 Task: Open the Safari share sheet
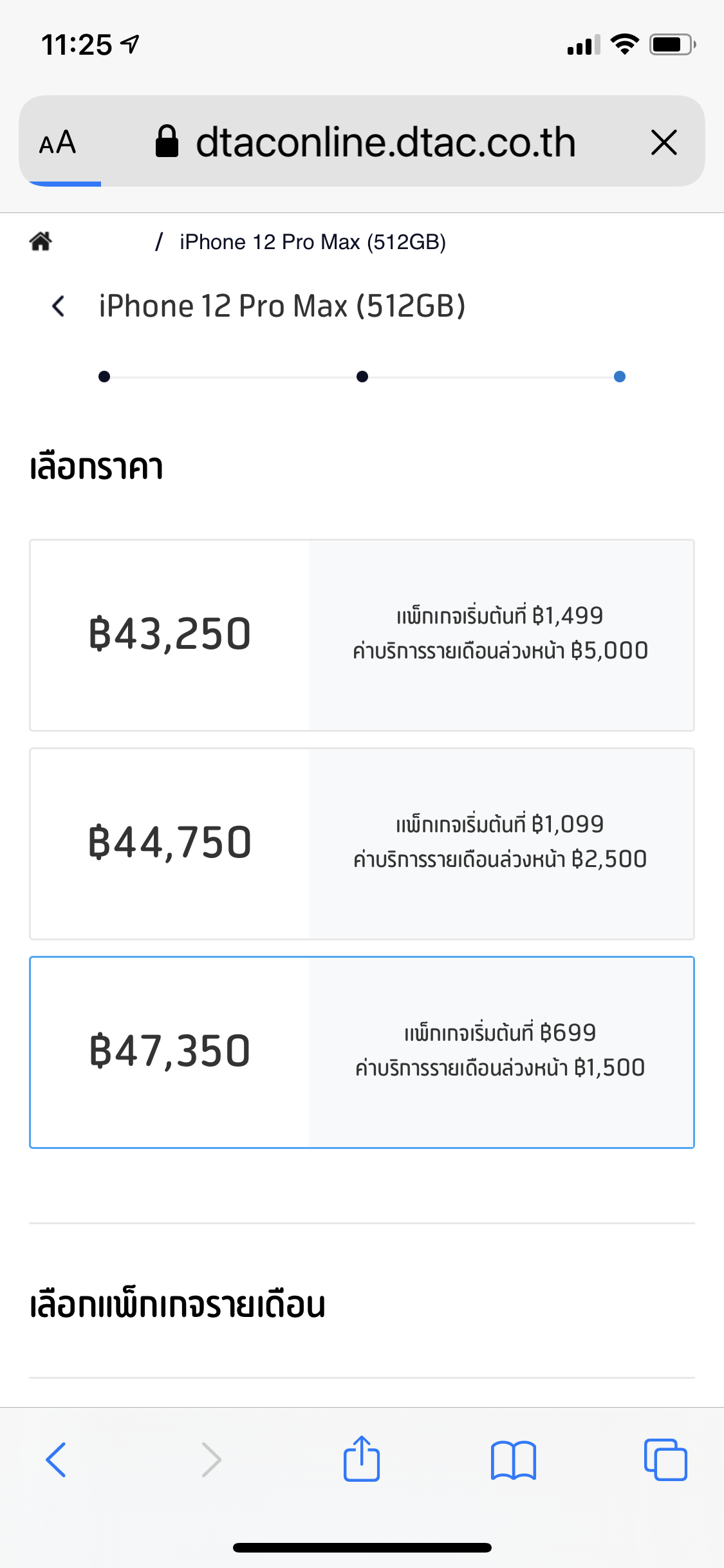coord(362,1458)
